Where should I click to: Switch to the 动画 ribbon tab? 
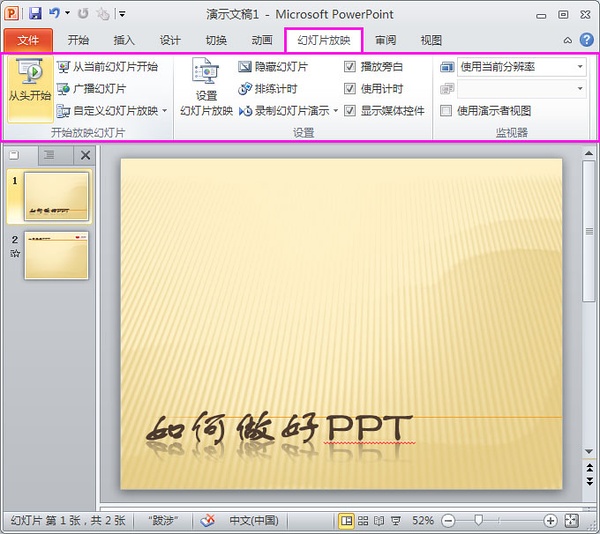pyautogui.click(x=262, y=40)
